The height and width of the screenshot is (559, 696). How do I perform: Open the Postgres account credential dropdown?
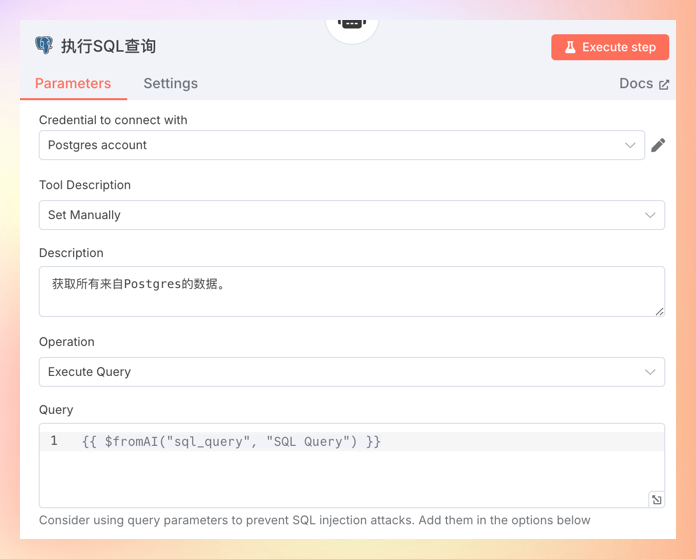pyautogui.click(x=342, y=145)
